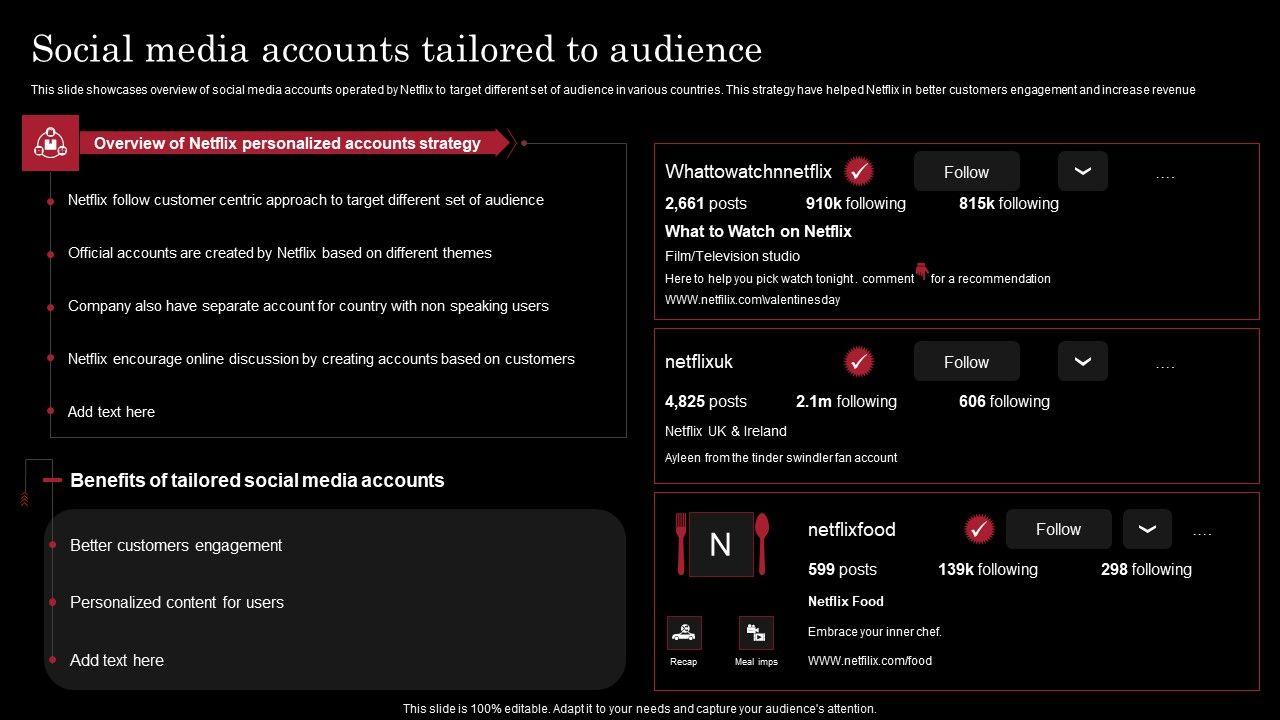Open the netflix.com valentinesday link
1280x720 pixels.
tap(752, 300)
